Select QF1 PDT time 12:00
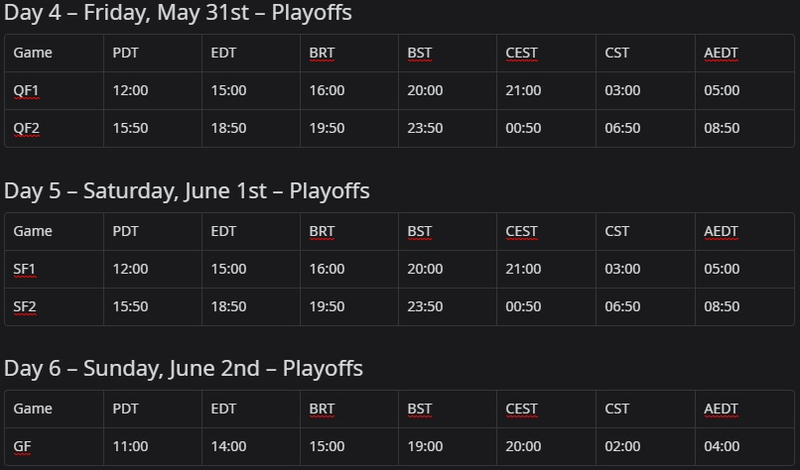 [130, 91]
